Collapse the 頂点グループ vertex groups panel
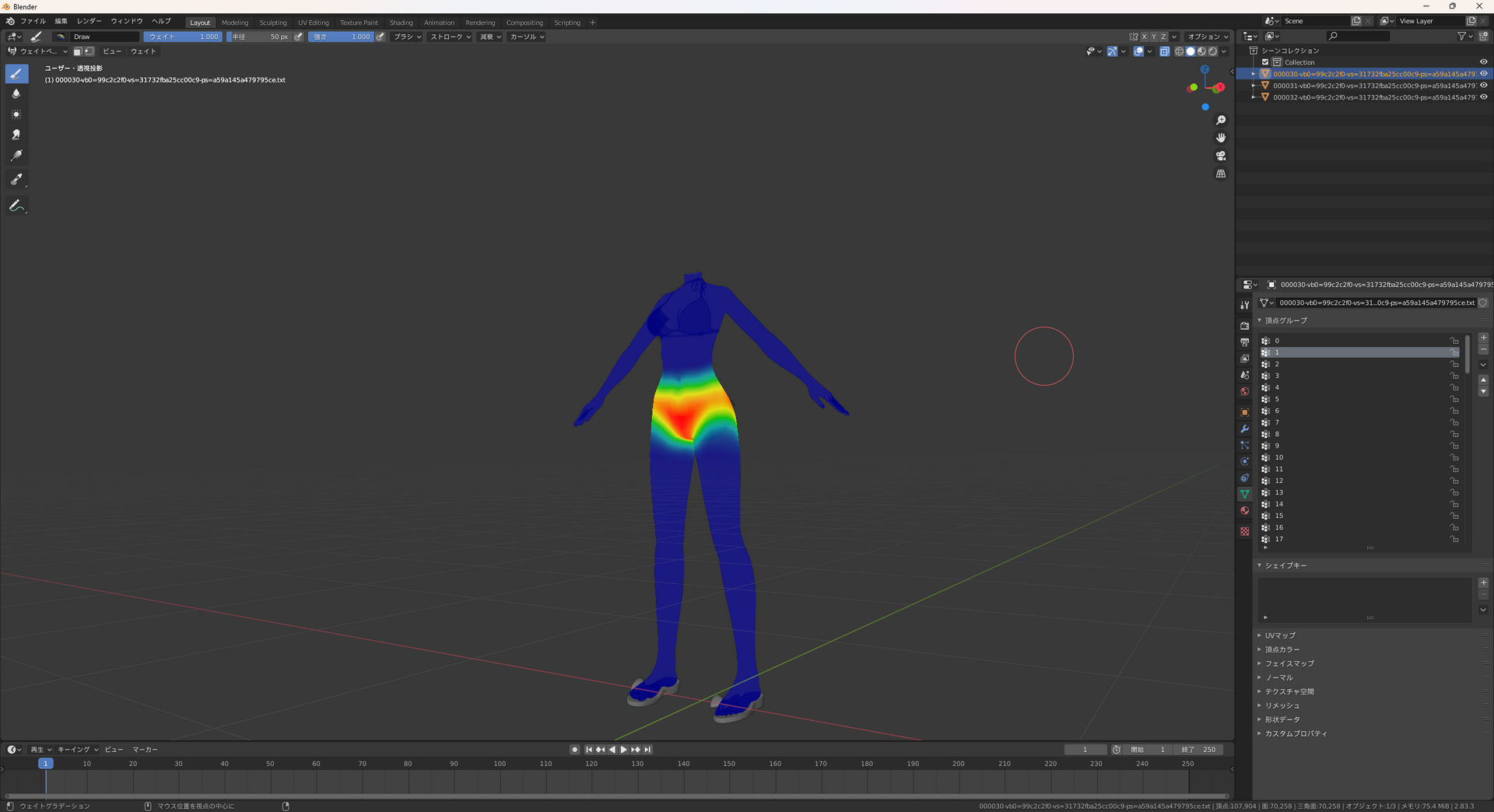The width and height of the screenshot is (1494, 812). [x=1285, y=320]
